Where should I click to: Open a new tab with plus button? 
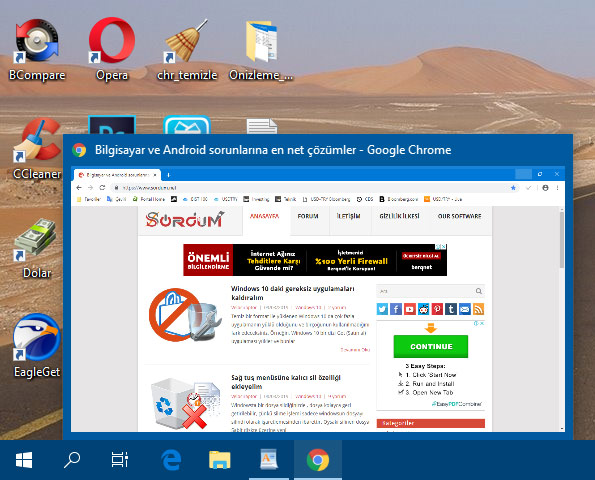pyautogui.click(x=168, y=175)
